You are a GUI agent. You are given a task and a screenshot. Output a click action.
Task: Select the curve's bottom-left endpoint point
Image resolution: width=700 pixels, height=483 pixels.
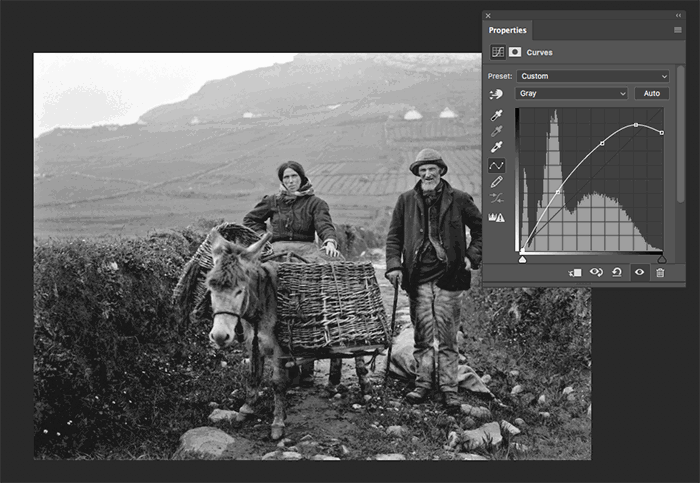522,250
